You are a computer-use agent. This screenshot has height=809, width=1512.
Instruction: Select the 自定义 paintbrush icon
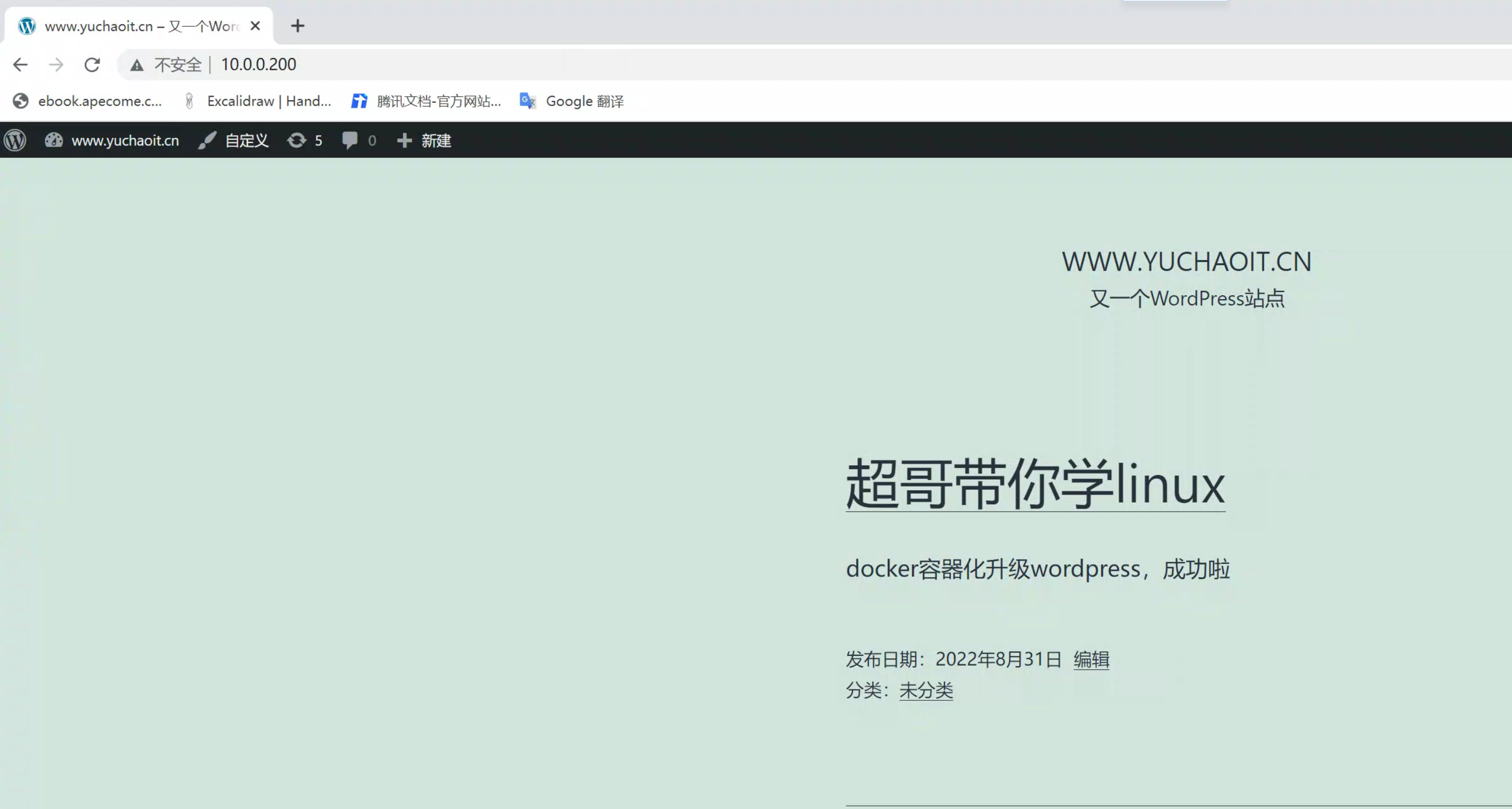click(207, 140)
